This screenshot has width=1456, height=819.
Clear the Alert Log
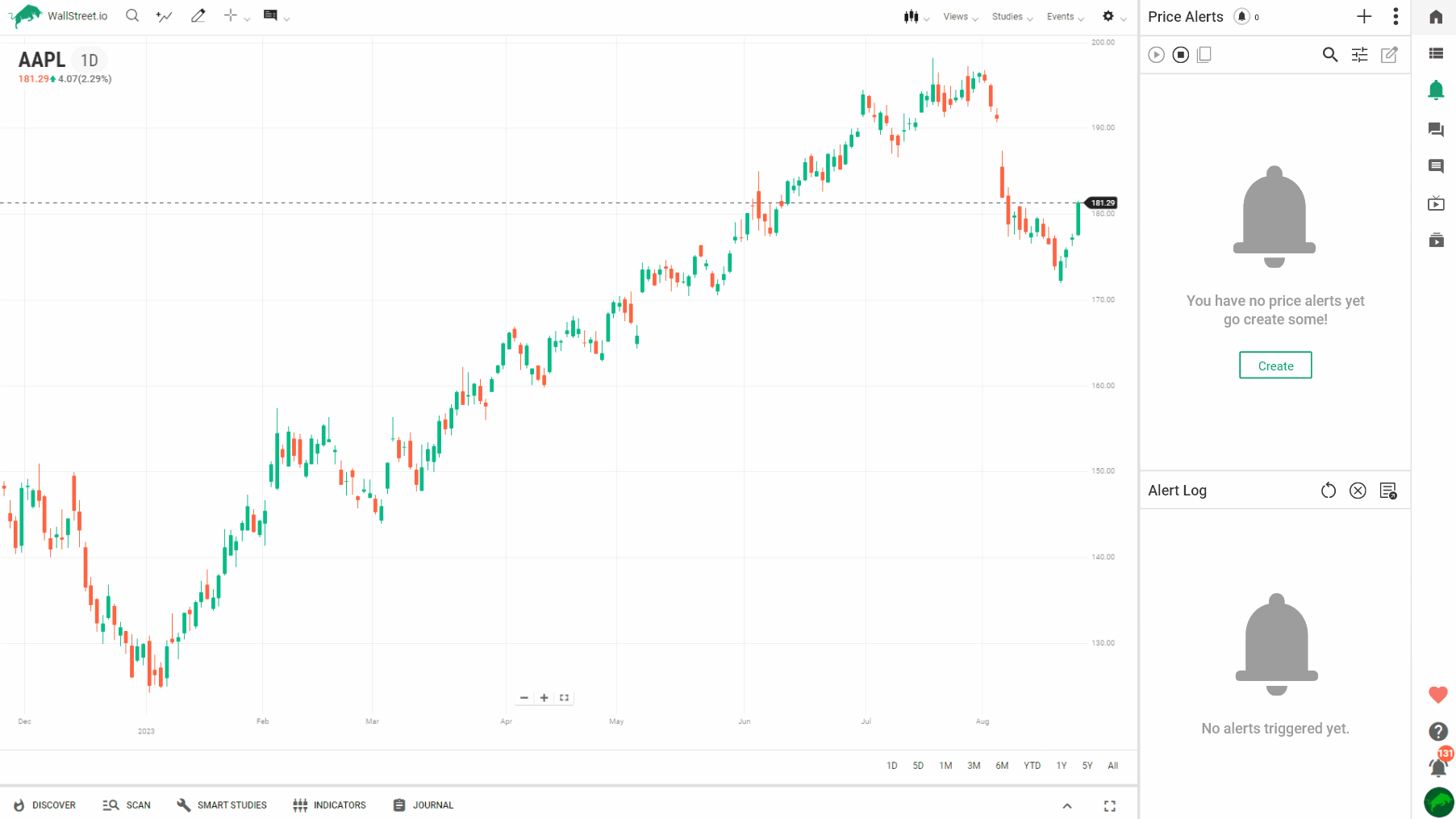click(x=1358, y=491)
